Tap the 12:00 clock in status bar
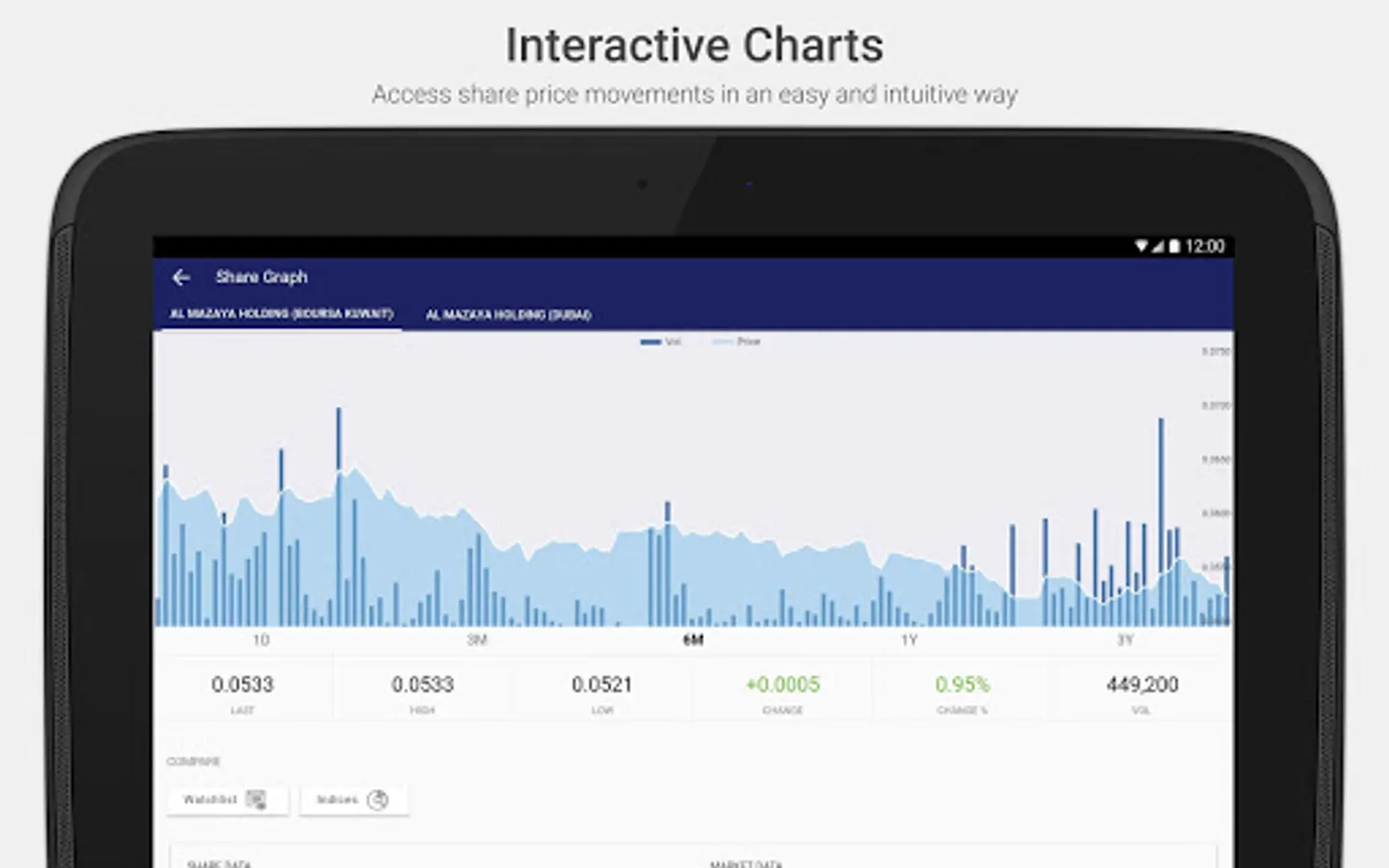Viewport: 1389px width, 868px height. click(1205, 247)
